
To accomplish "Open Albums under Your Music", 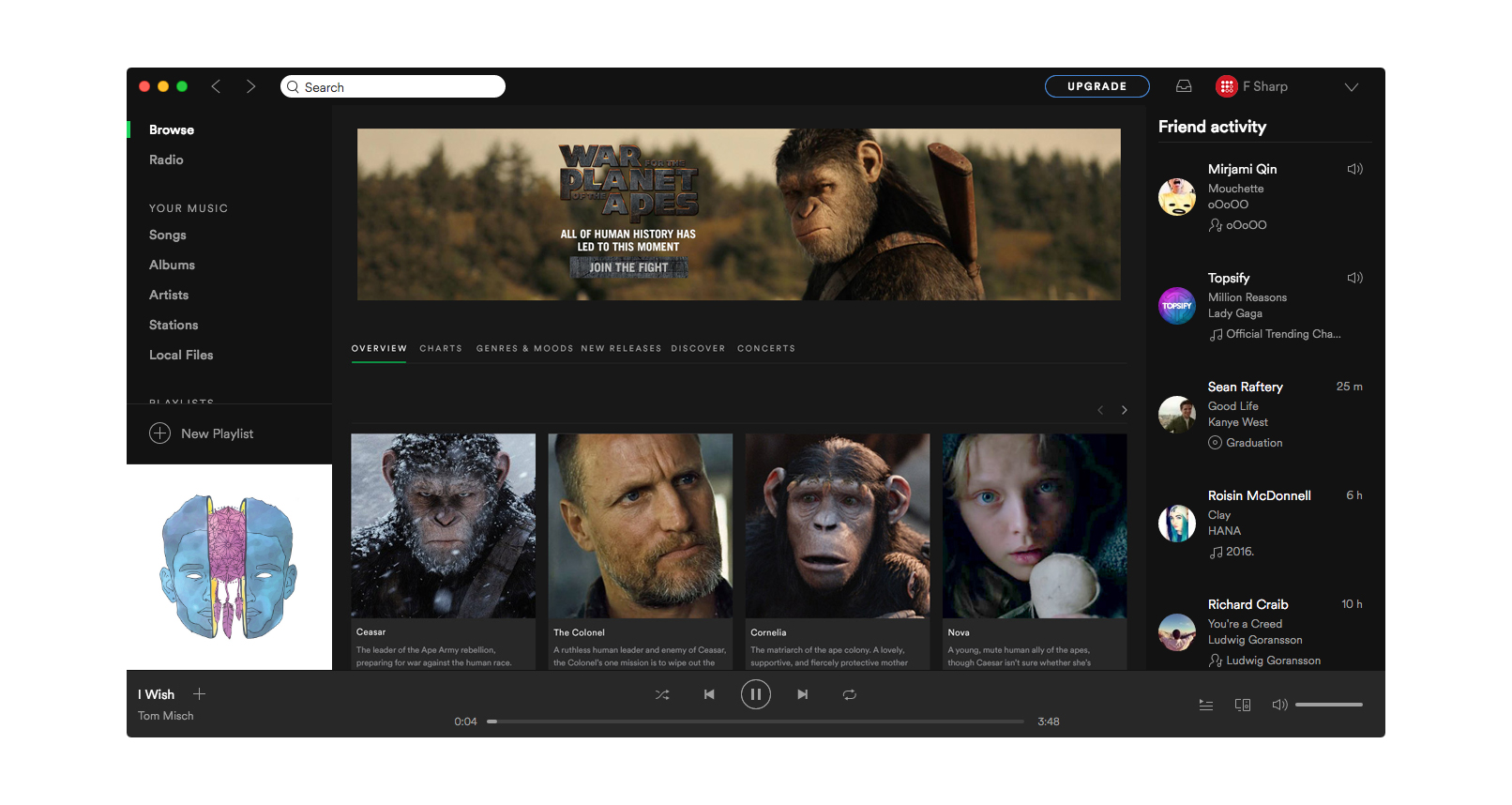I will click(x=172, y=266).
